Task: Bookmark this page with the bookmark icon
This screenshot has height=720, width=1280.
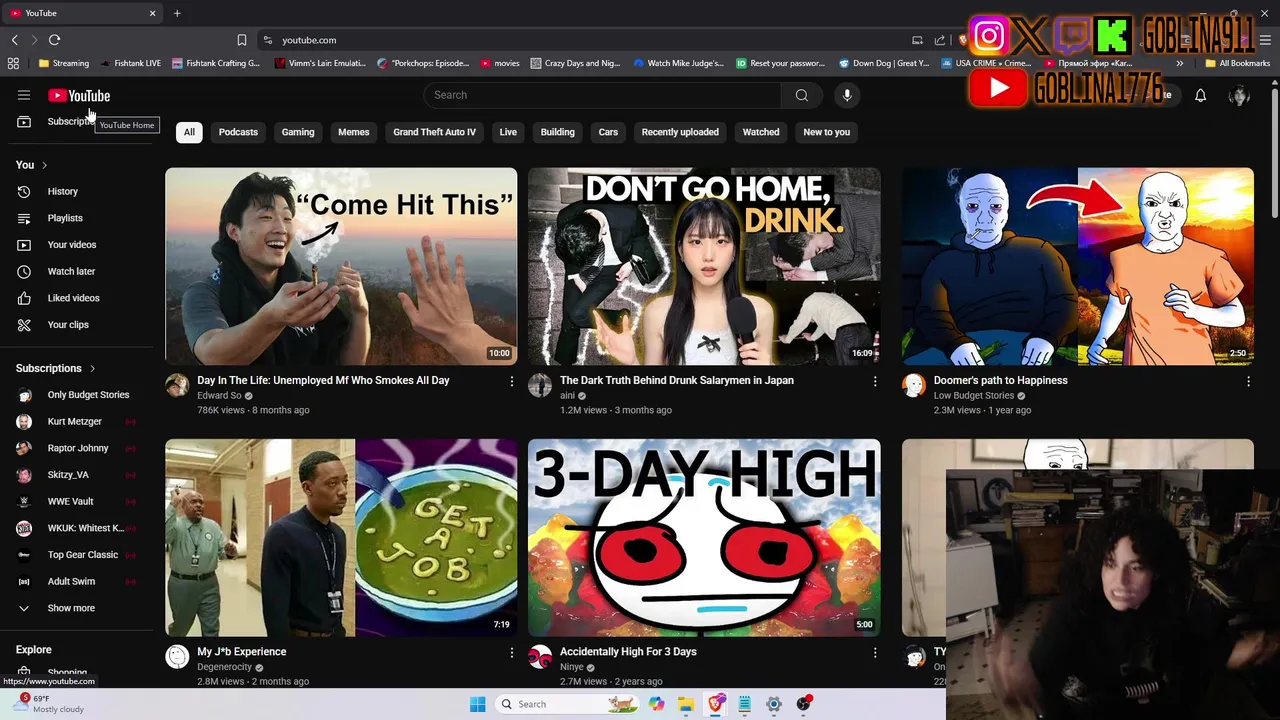Action: tap(242, 40)
